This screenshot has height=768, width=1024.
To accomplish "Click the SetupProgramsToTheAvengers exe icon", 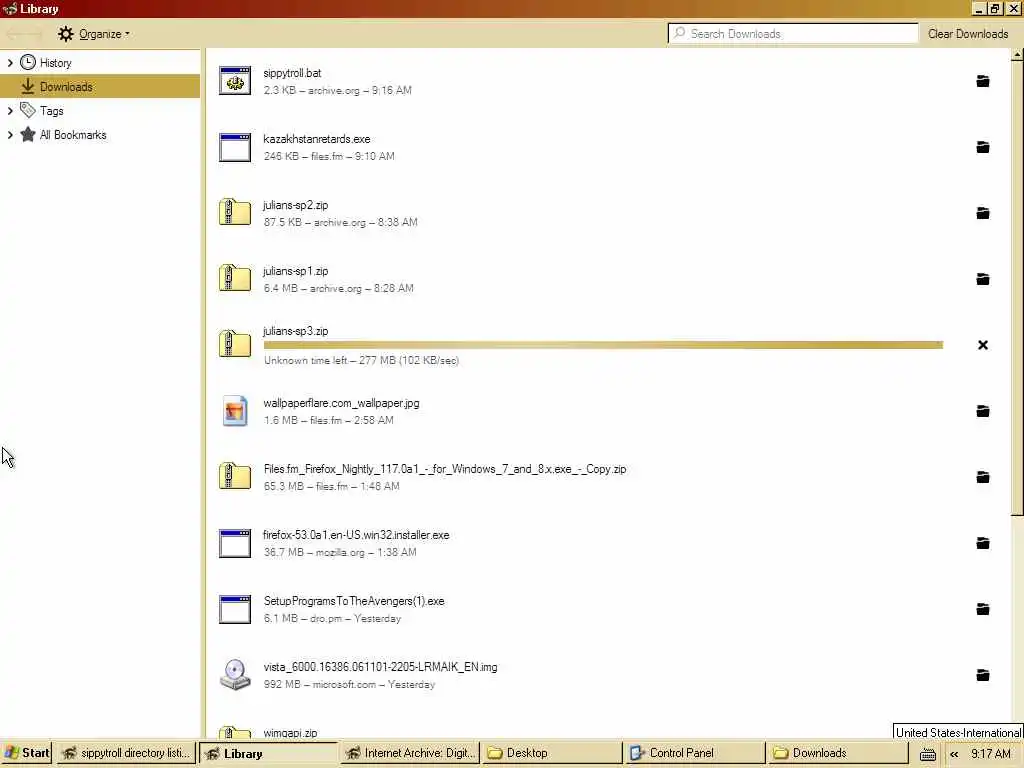I will click(x=235, y=609).
